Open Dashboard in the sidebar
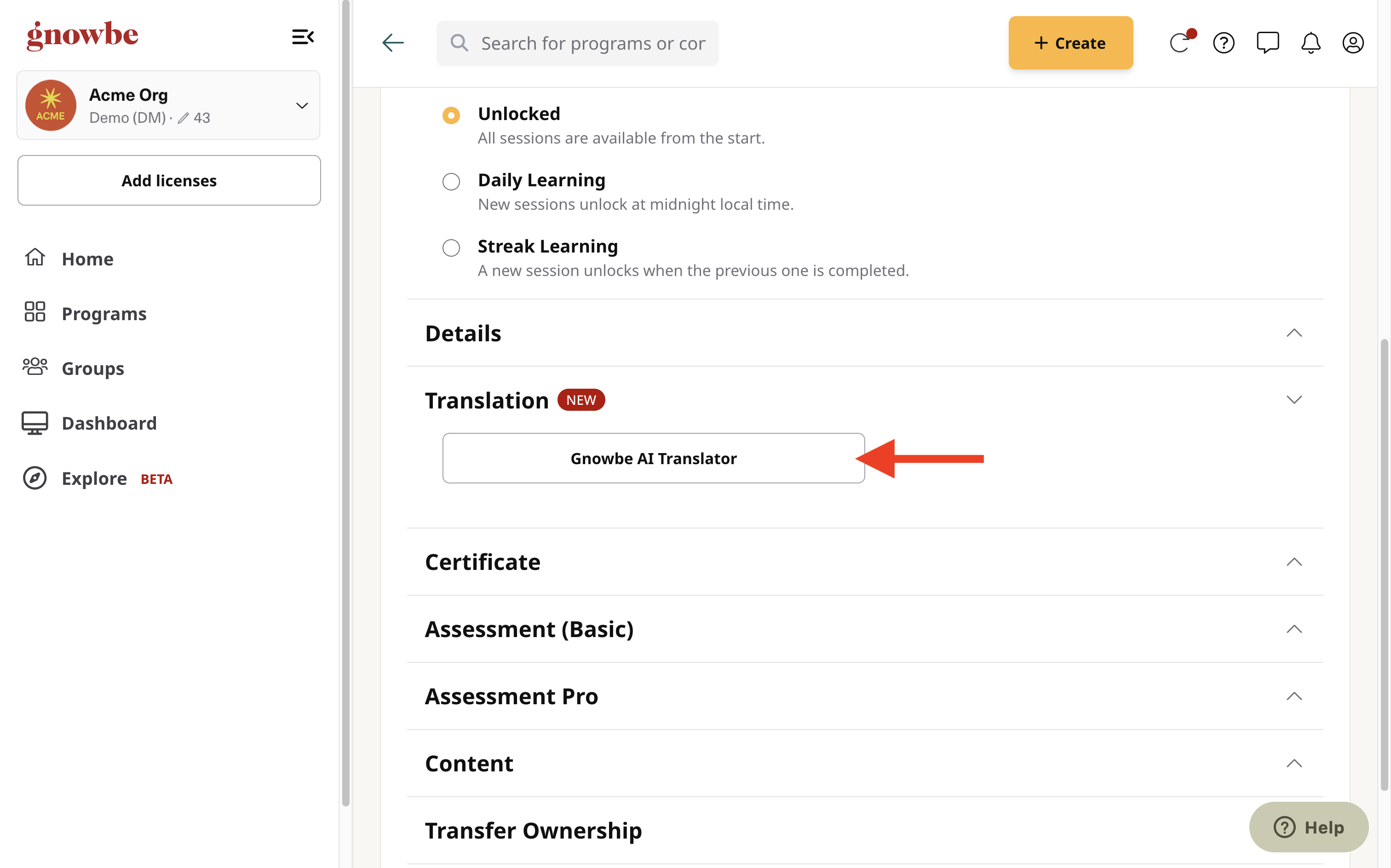 pyautogui.click(x=109, y=423)
